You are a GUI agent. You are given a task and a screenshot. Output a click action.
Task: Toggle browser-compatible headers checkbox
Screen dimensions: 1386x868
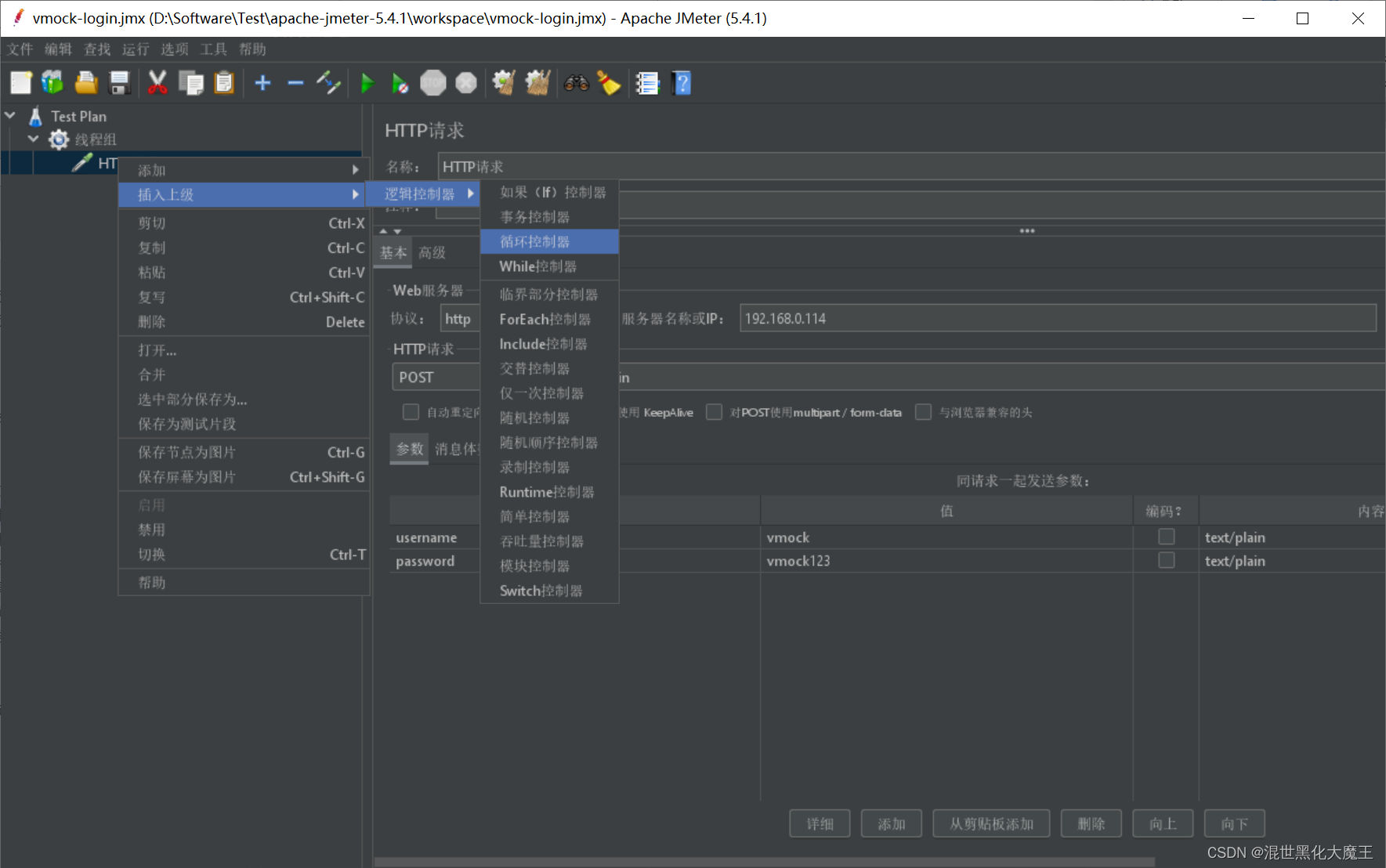point(924,412)
